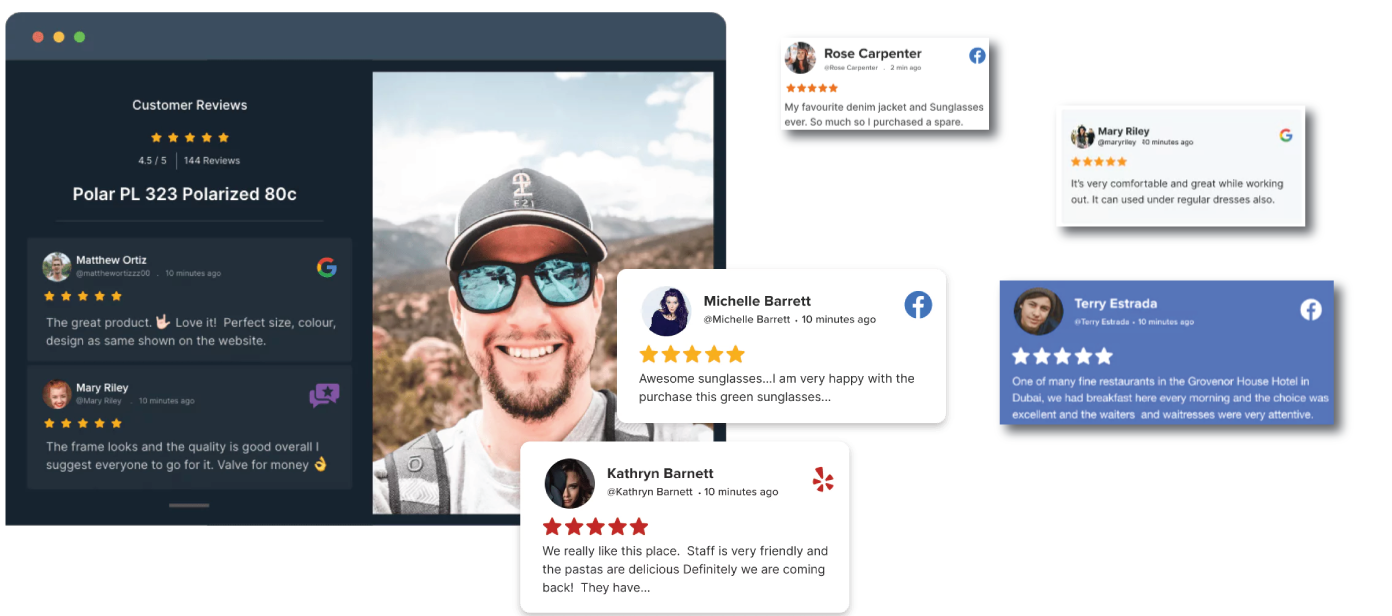Open the Facebook icon on Michelle Barrett's review
Screen dimensions: 1392x616
918,305
